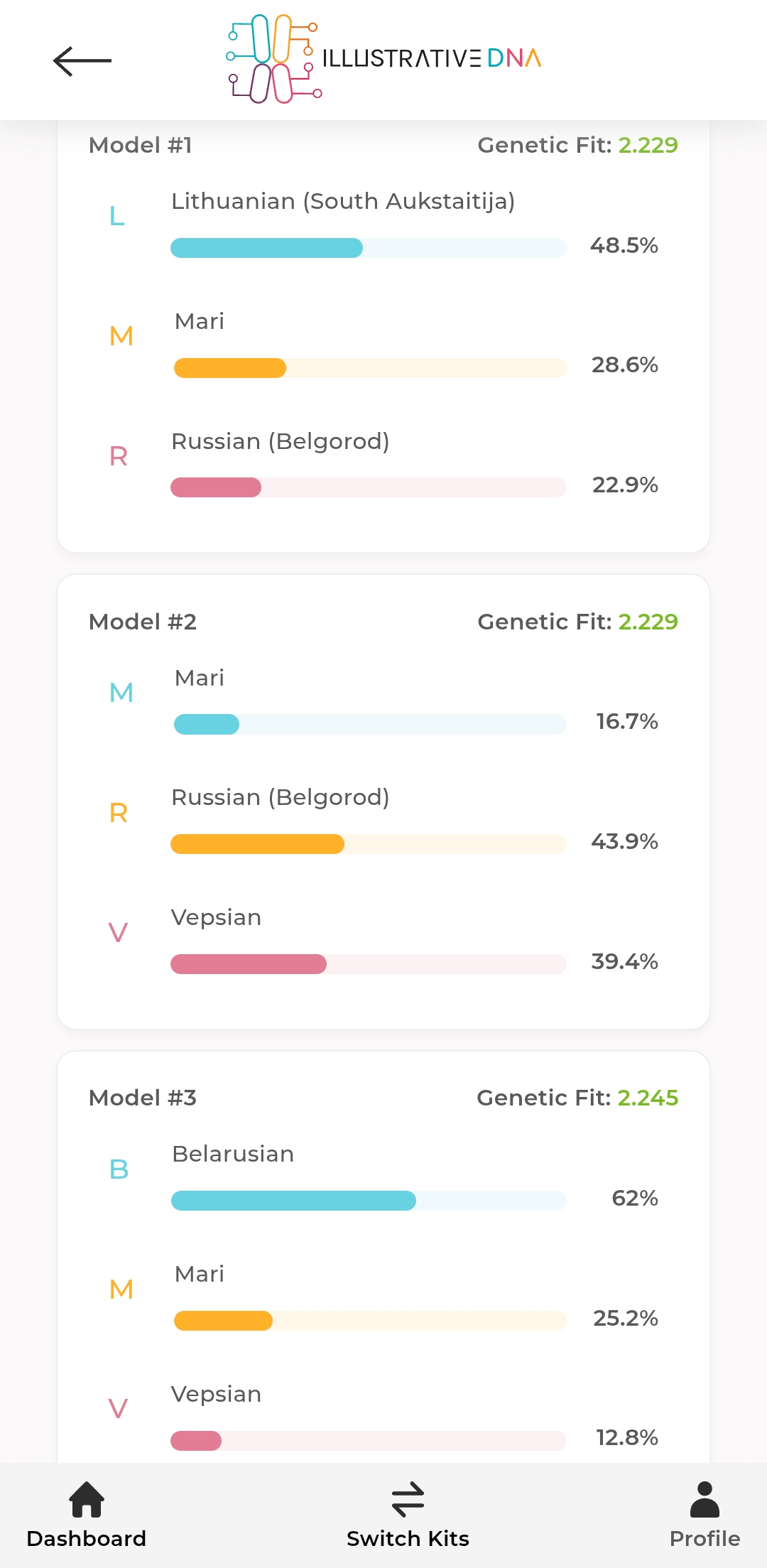Tap the pink V icon in Model #2
The image size is (767, 1568).
pos(118,933)
